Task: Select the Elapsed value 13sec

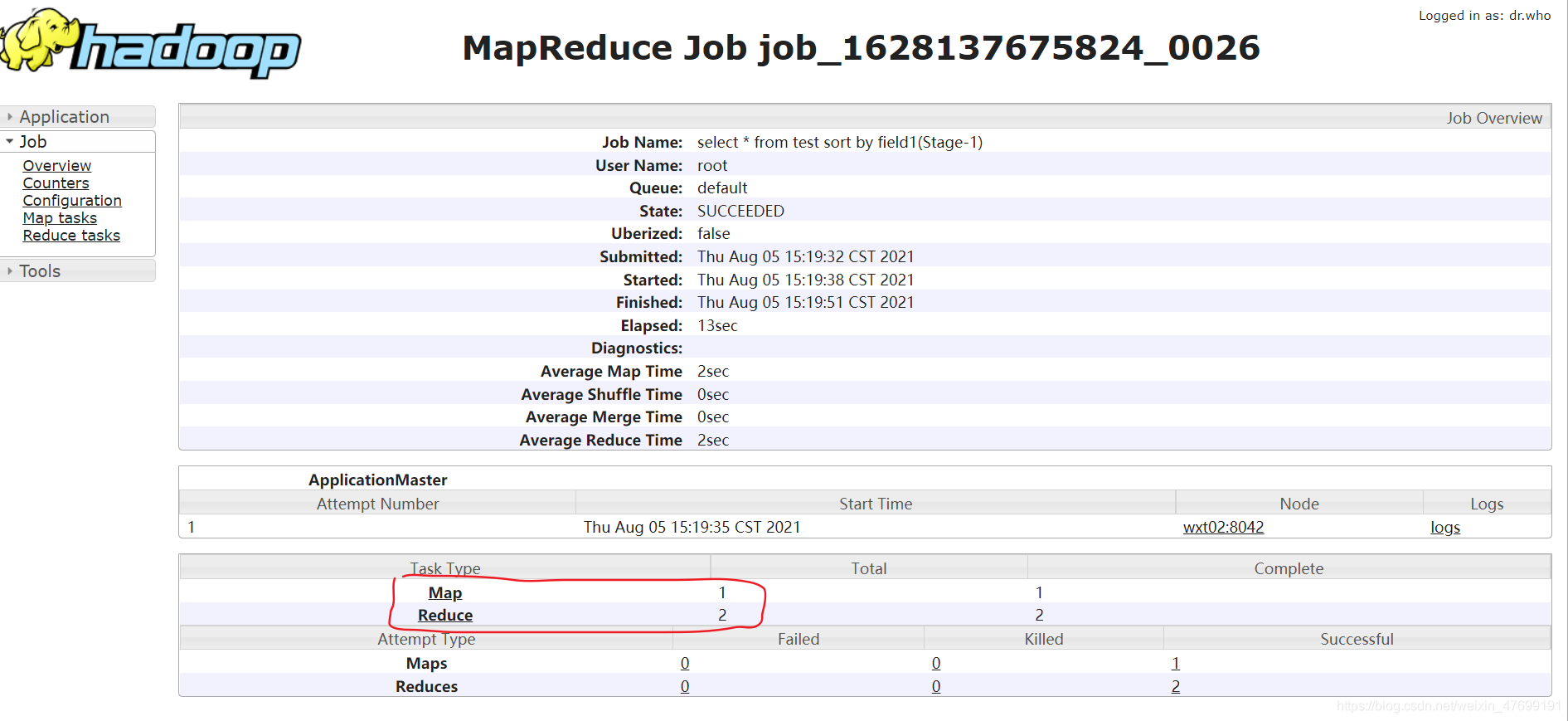Action: click(717, 326)
